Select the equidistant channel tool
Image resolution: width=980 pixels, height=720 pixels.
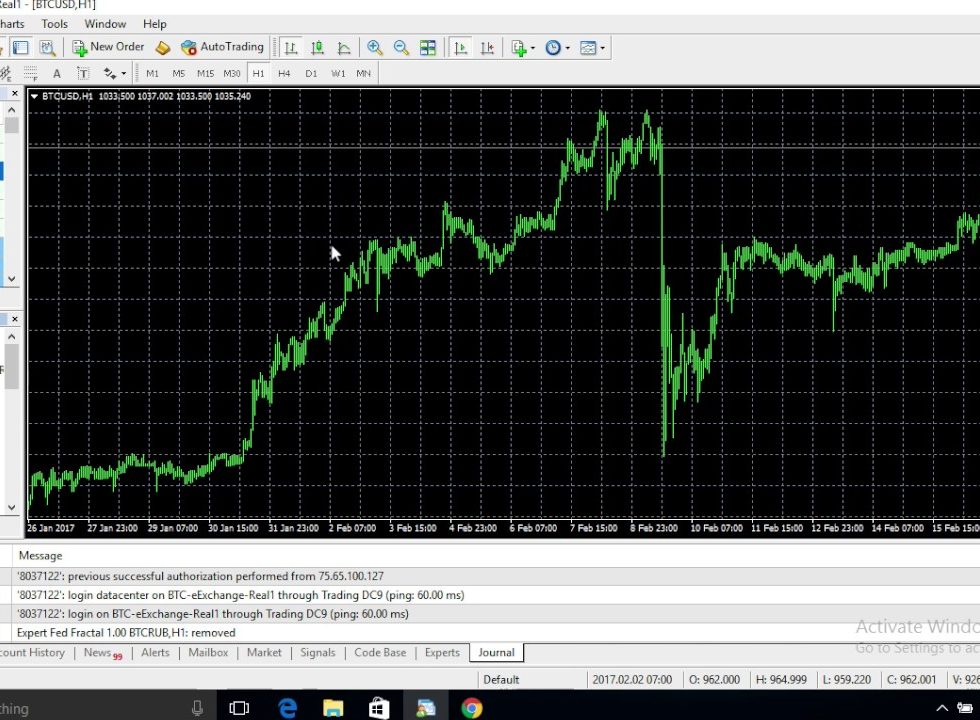(x=5, y=74)
